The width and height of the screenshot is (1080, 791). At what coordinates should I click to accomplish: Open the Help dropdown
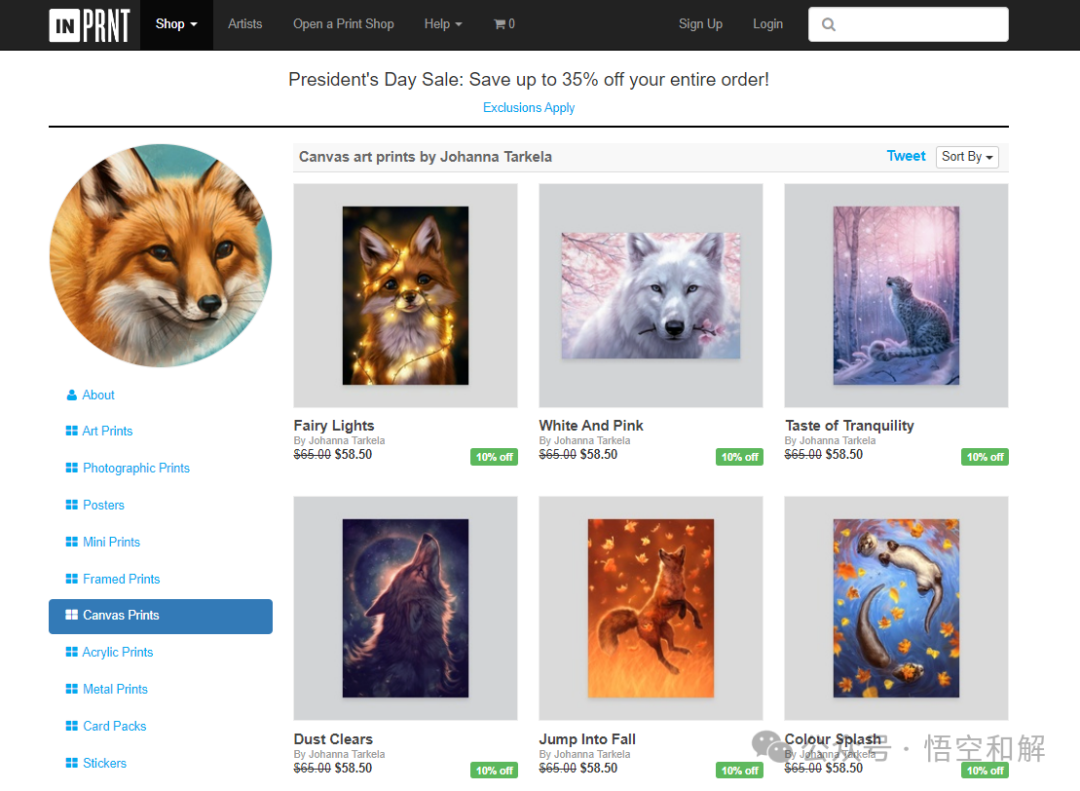pyautogui.click(x=443, y=24)
